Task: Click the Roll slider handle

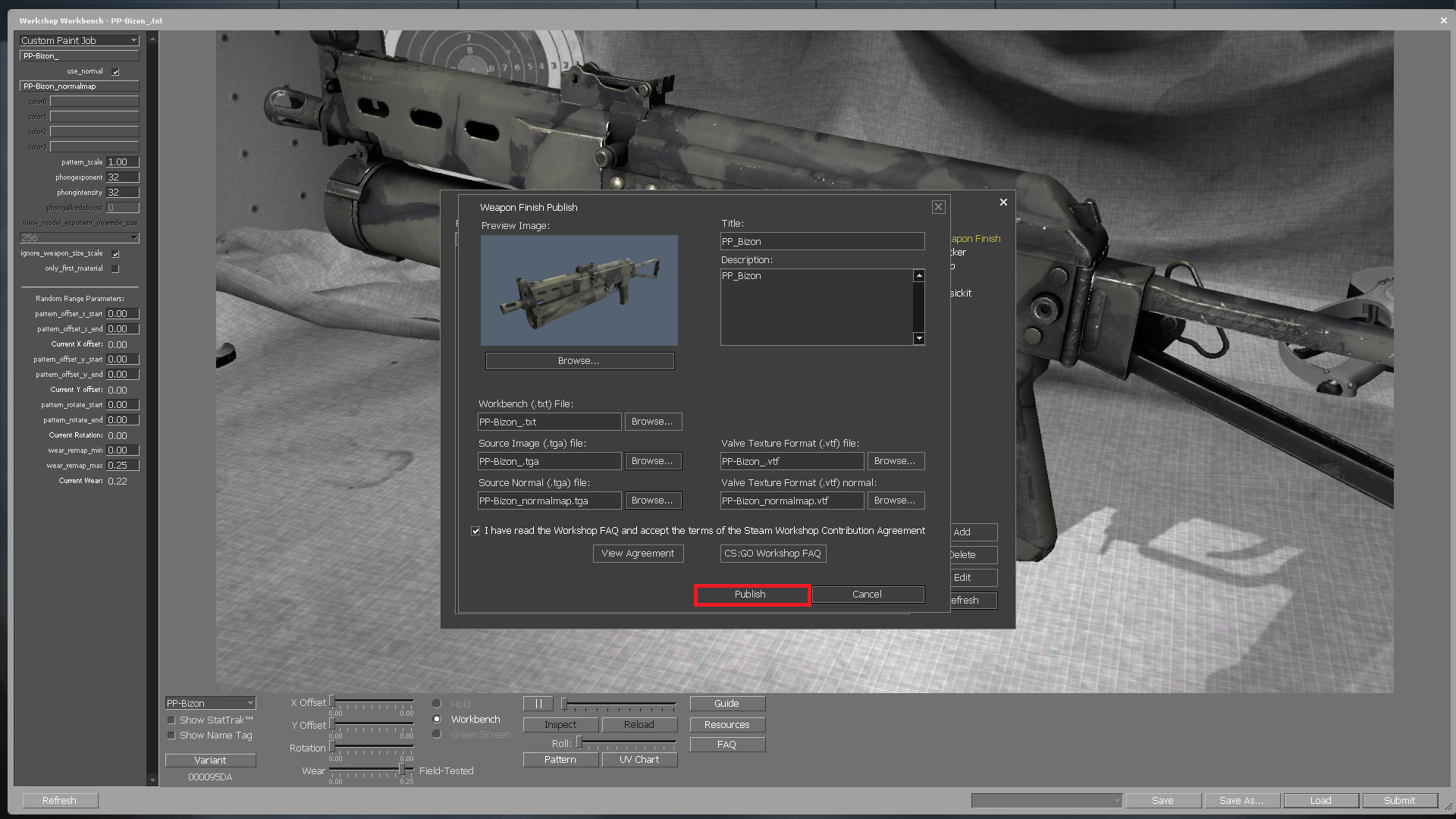Action: click(x=578, y=742)
